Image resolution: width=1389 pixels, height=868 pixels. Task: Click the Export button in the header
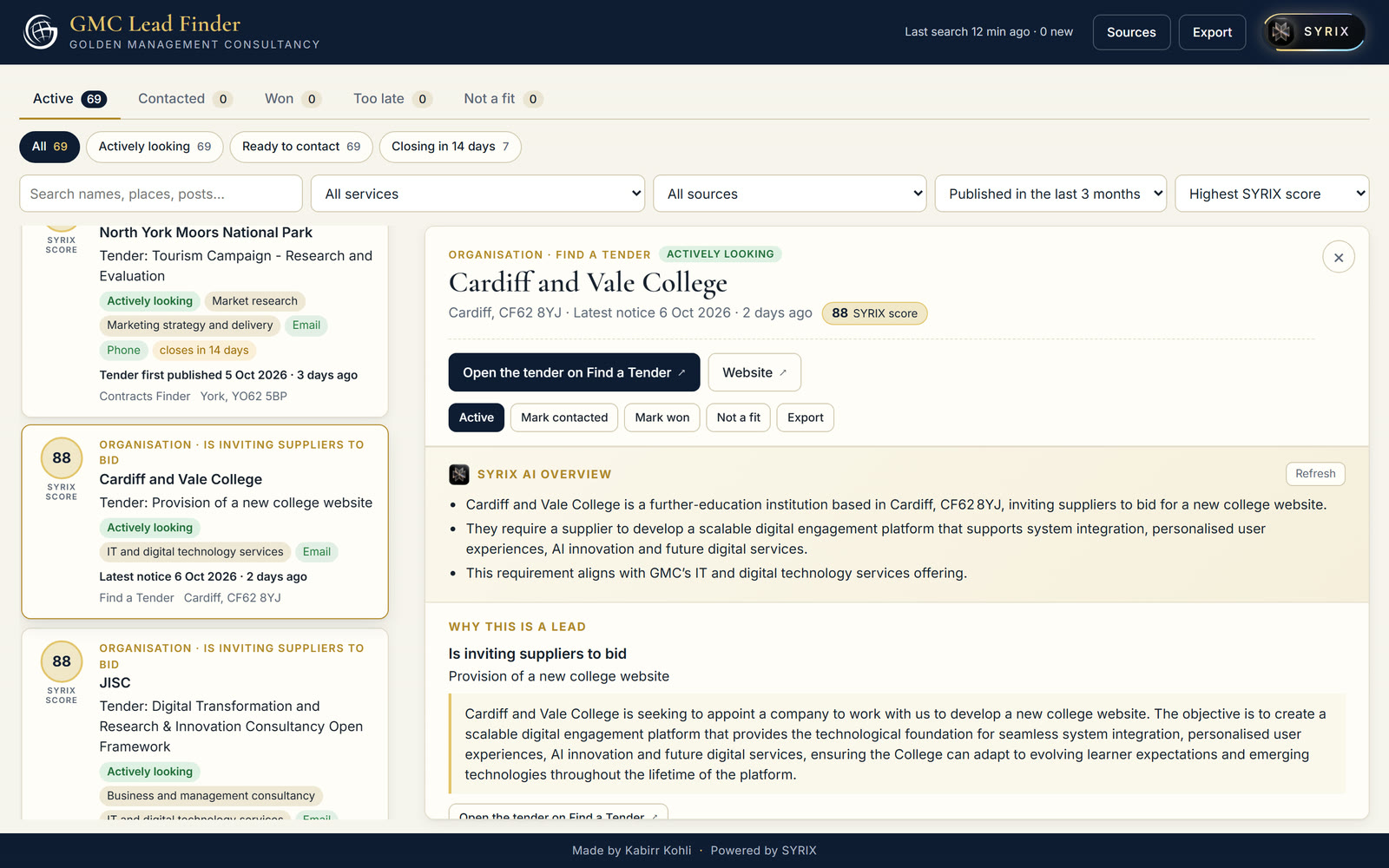click(x=1212, y=32)
